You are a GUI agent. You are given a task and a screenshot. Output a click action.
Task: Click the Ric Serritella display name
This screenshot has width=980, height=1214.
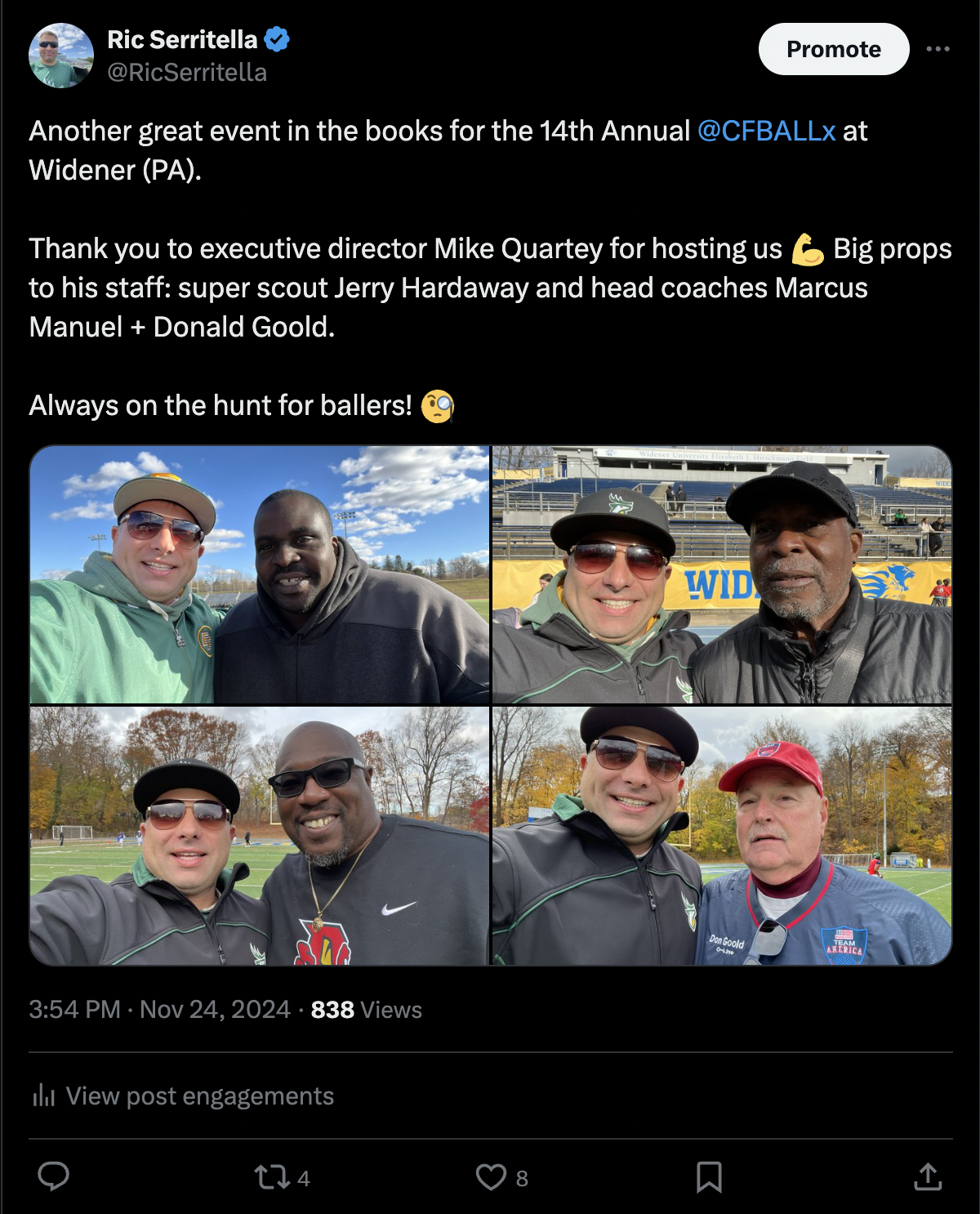coord(182,39)
